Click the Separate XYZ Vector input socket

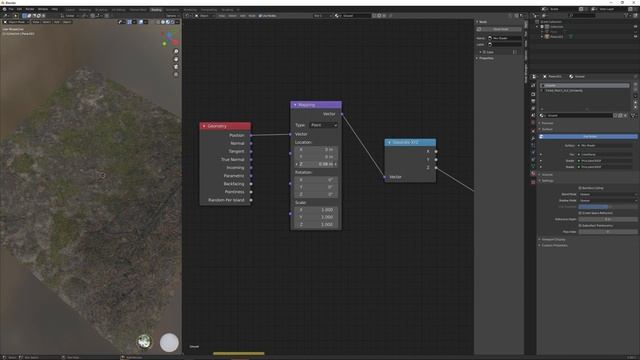(x=384, y=177)
